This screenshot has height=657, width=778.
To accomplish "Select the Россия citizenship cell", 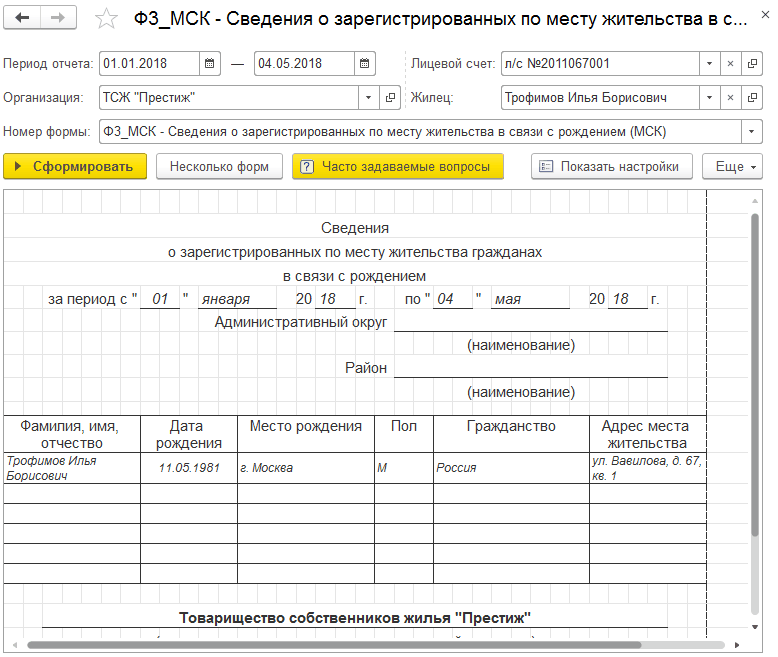I will click(512, 468).
